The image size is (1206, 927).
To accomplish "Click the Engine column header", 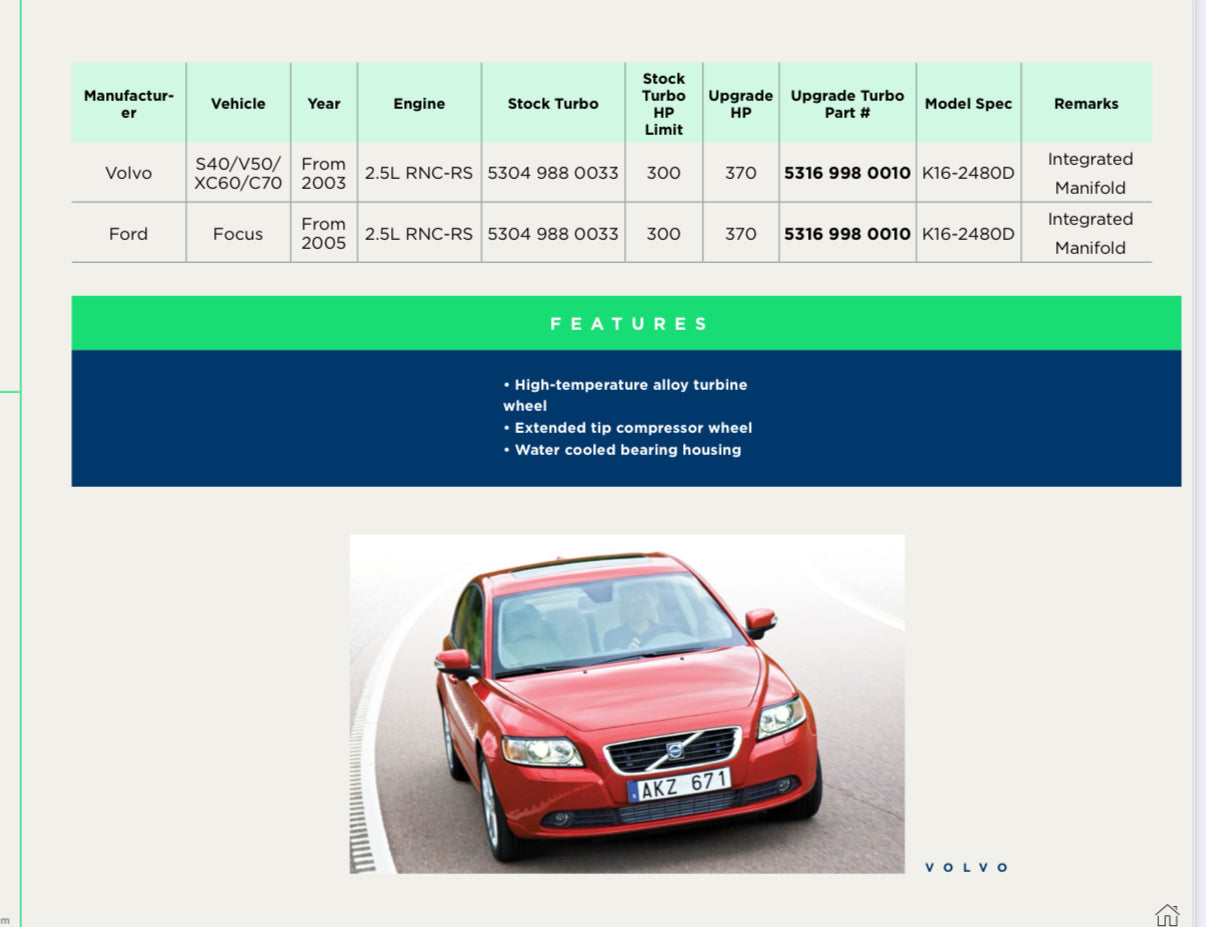I will (x=419, y=103).
